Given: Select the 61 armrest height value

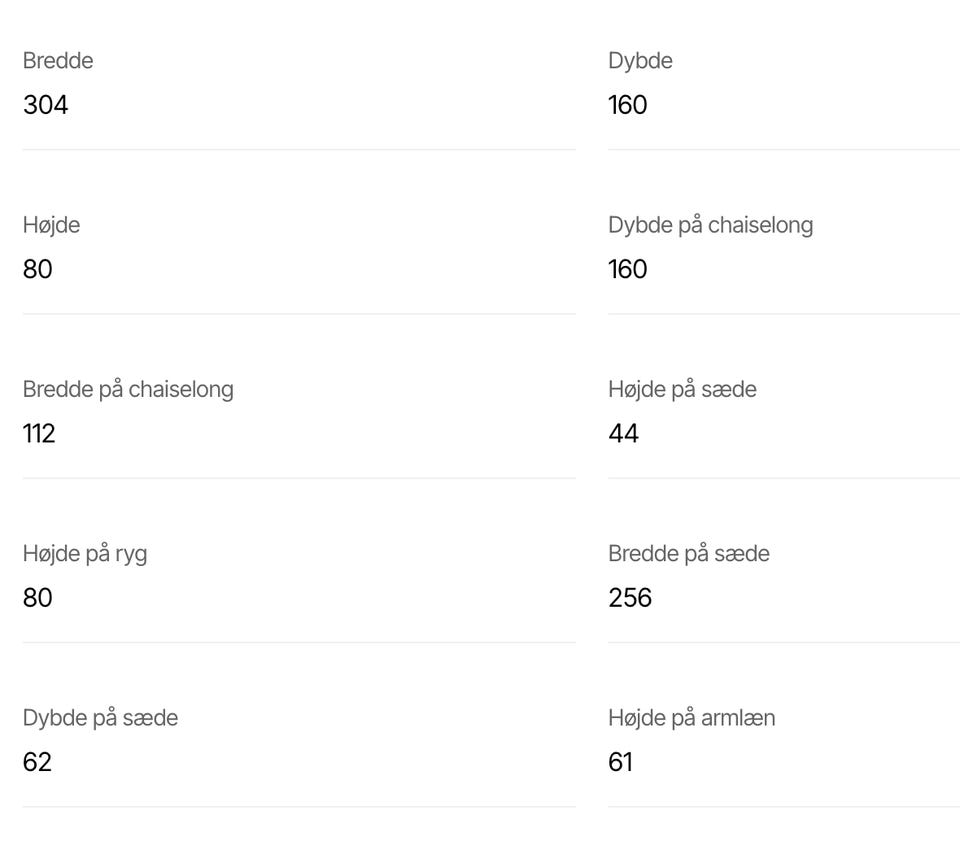Looking at the screenshot, I should (x=621, y=762).
